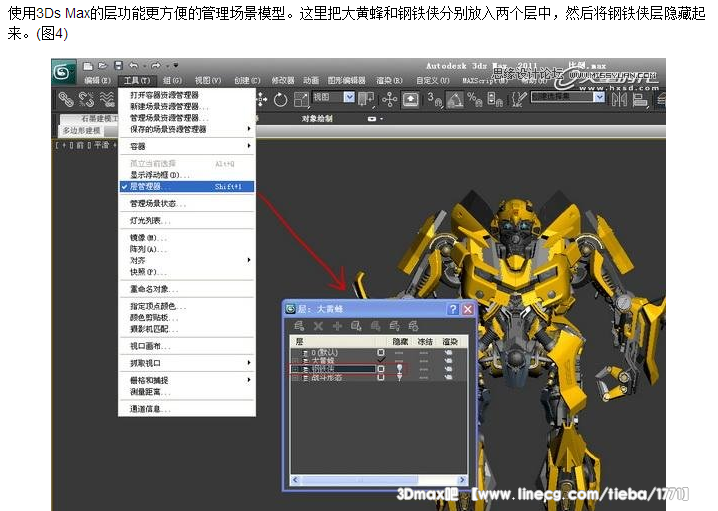The image size is (718, 511).
Task: Choose 灯光列表 menu entry
Action: 187,221
